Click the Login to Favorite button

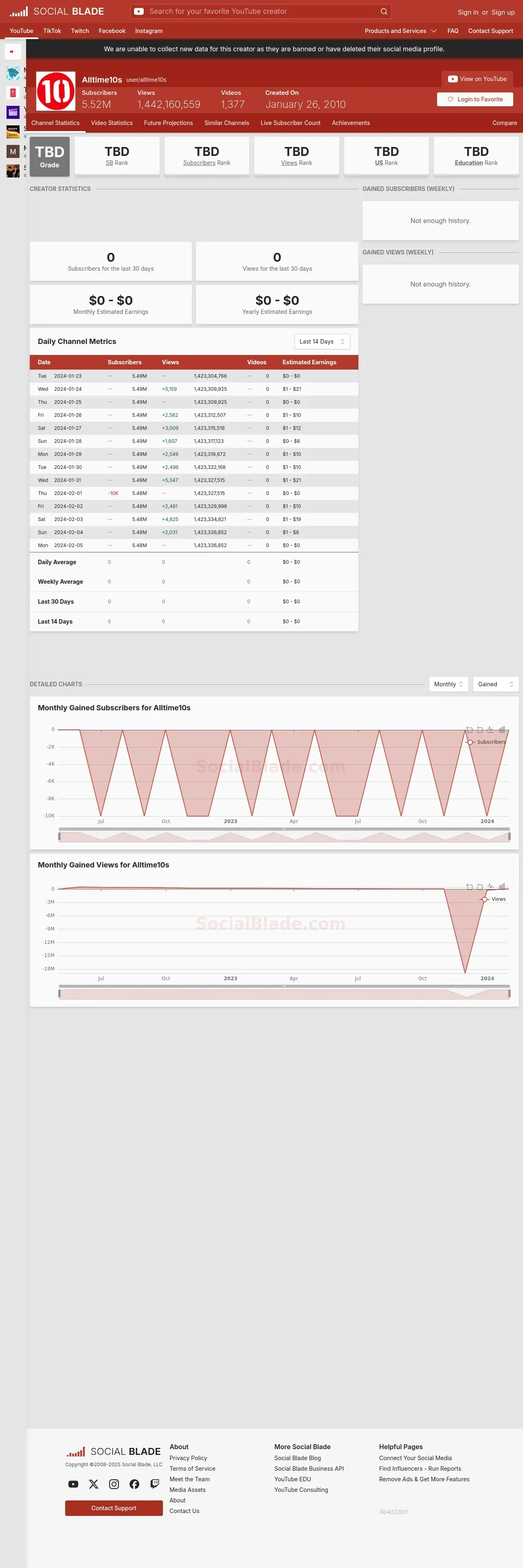pos(475,99)
